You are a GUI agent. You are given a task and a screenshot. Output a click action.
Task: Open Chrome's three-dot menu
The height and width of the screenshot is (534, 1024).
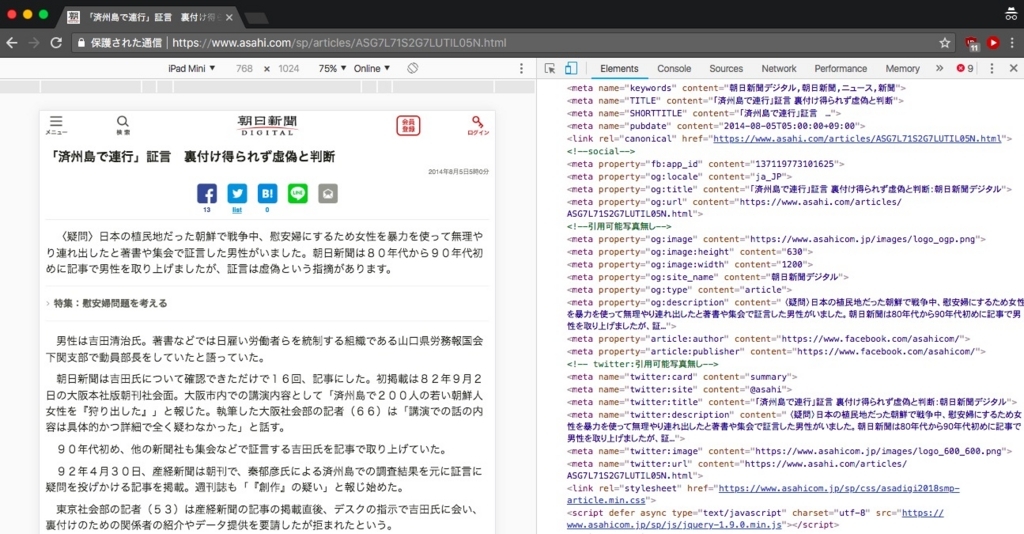(x=1012, y=42)
